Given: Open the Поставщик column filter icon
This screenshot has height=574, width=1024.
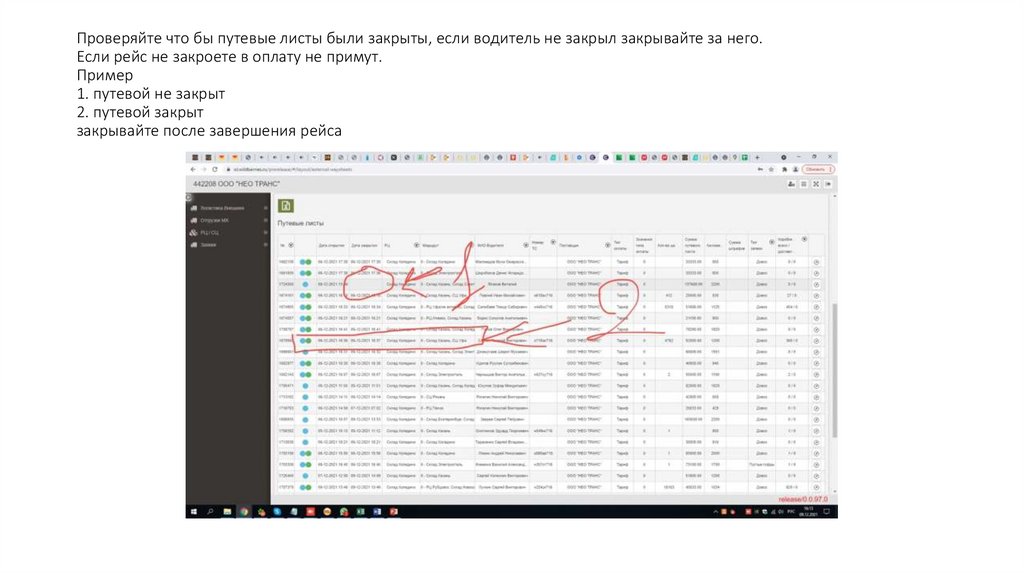Looking at the screenshot, I should point(607,246).
